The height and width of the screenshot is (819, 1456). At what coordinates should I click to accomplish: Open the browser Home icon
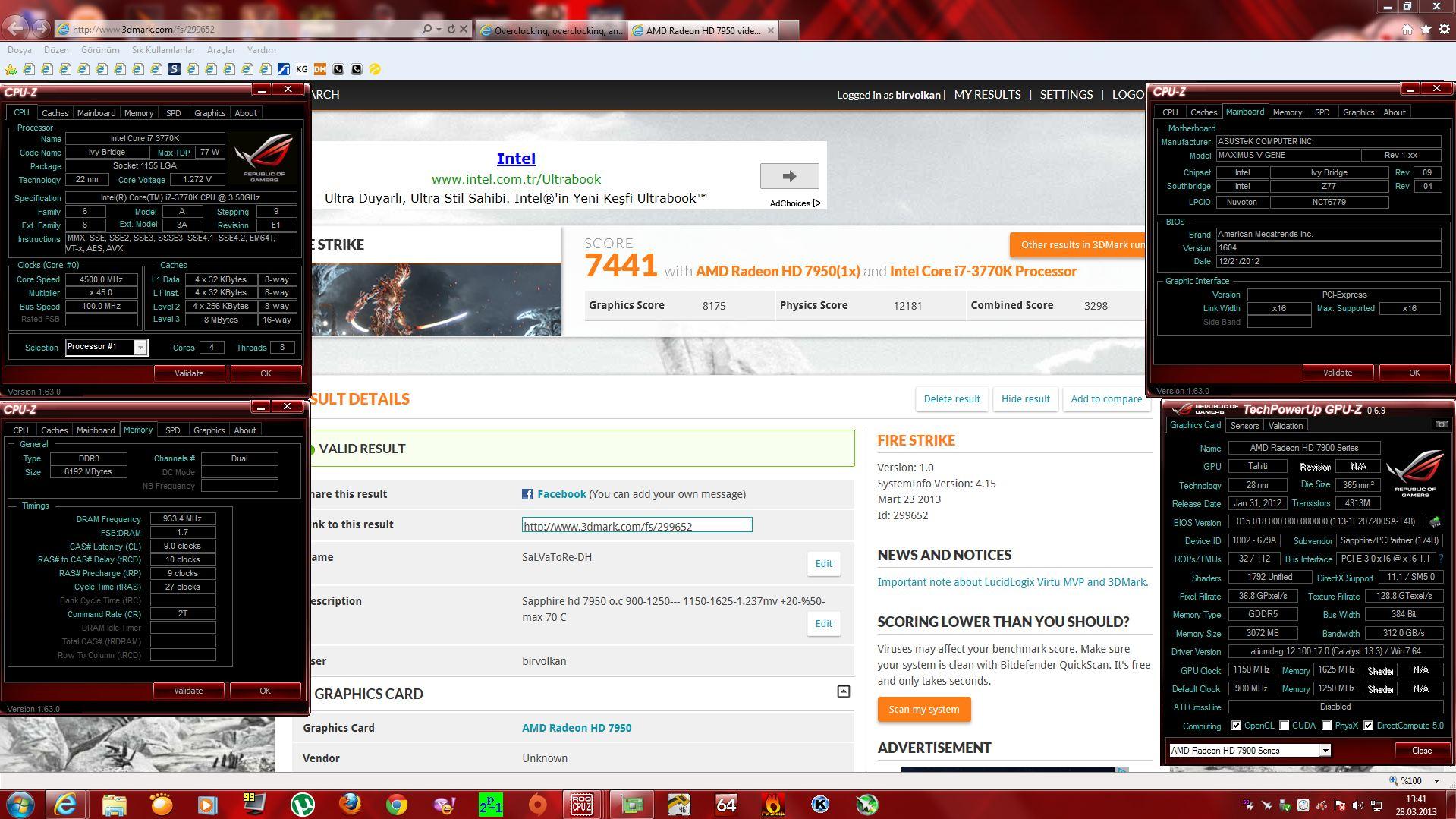click(1407, 29)
